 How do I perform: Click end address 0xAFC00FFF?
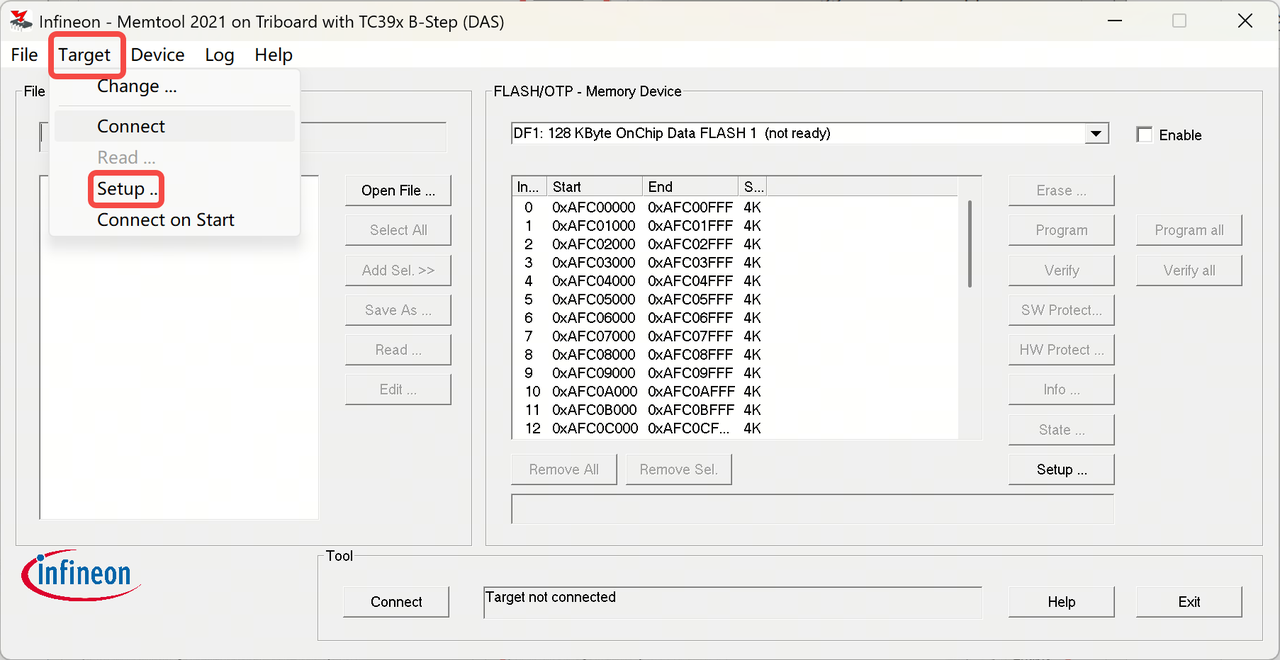pos(690,207)
